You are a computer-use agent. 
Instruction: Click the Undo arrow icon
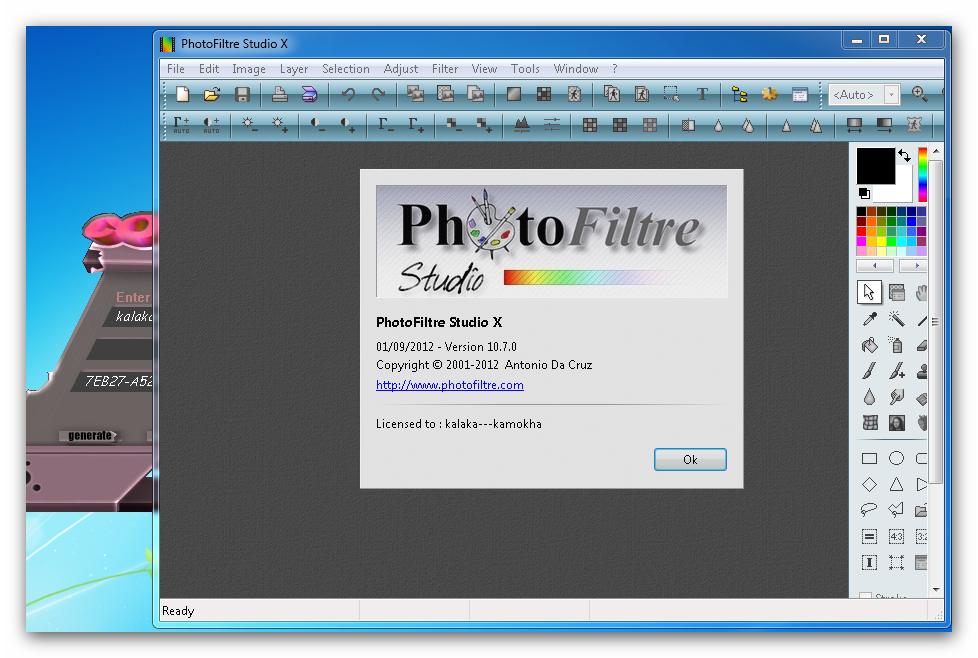click(x=348, y=94)
